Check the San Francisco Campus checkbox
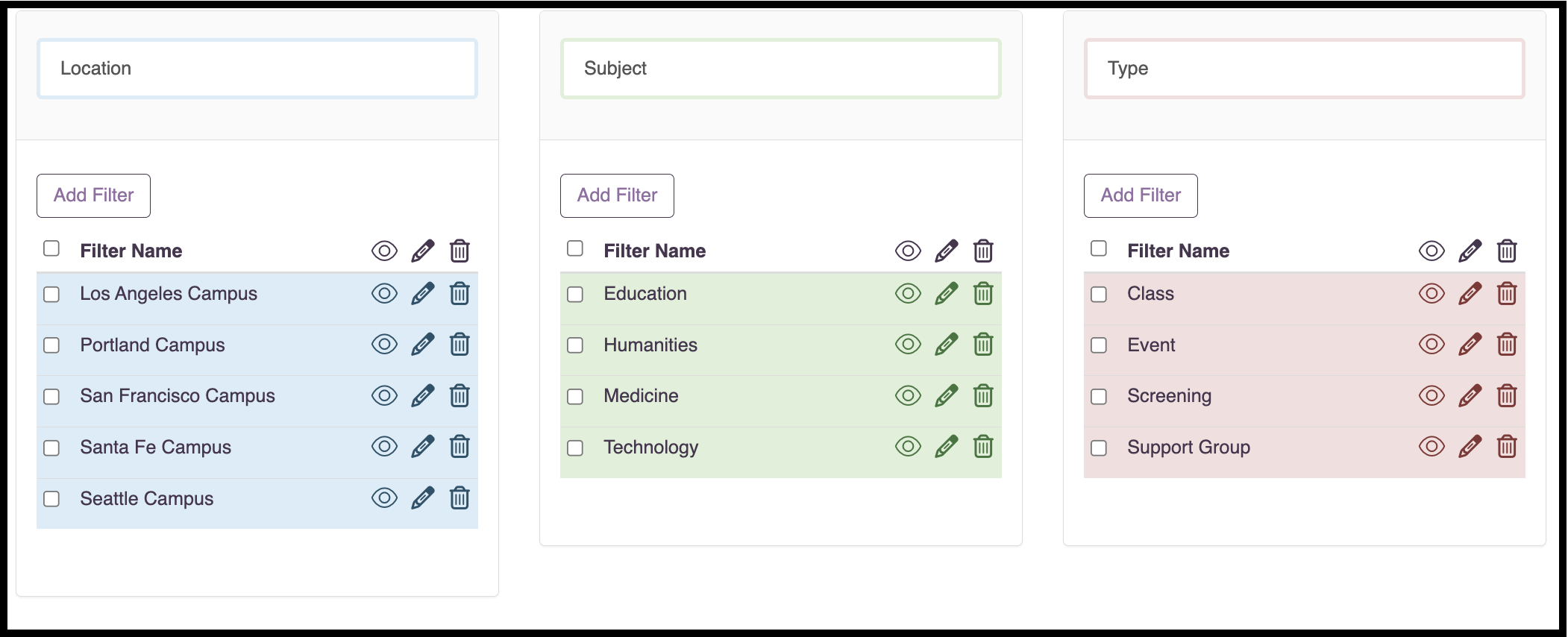Image resolution: width=1568 pixels, height=637 pixels. (51, 397)
